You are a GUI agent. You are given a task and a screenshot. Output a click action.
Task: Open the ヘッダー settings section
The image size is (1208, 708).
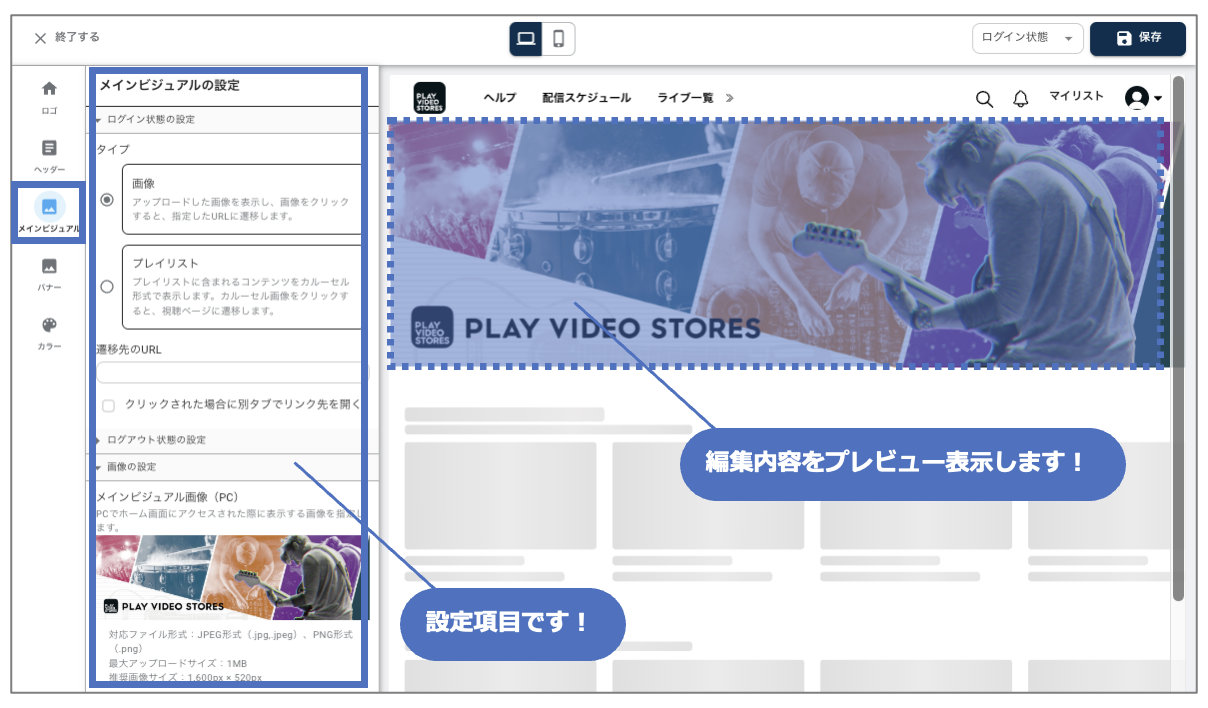coord(49,156)
